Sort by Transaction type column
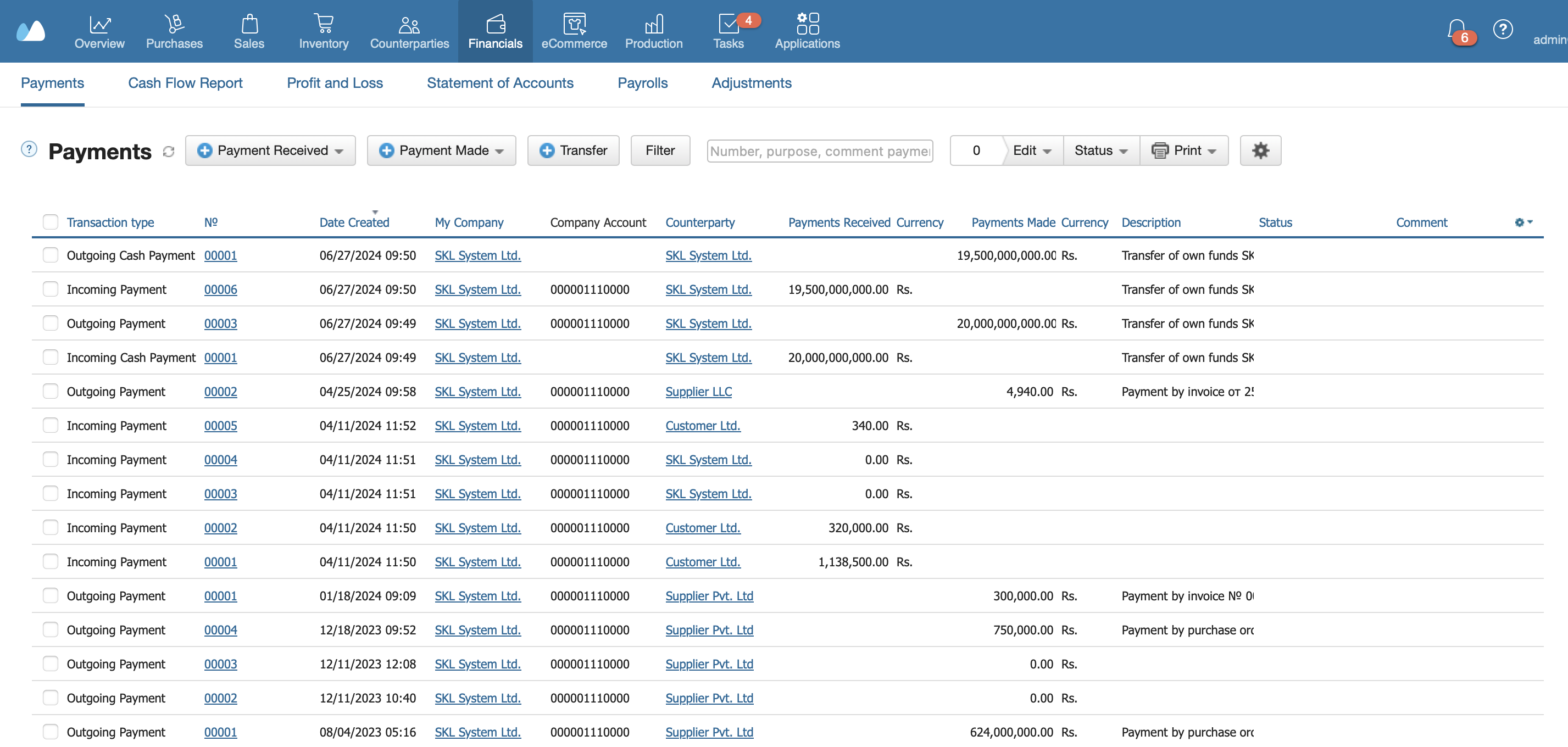The image size is (1568, 747). [x=110, y=222]
